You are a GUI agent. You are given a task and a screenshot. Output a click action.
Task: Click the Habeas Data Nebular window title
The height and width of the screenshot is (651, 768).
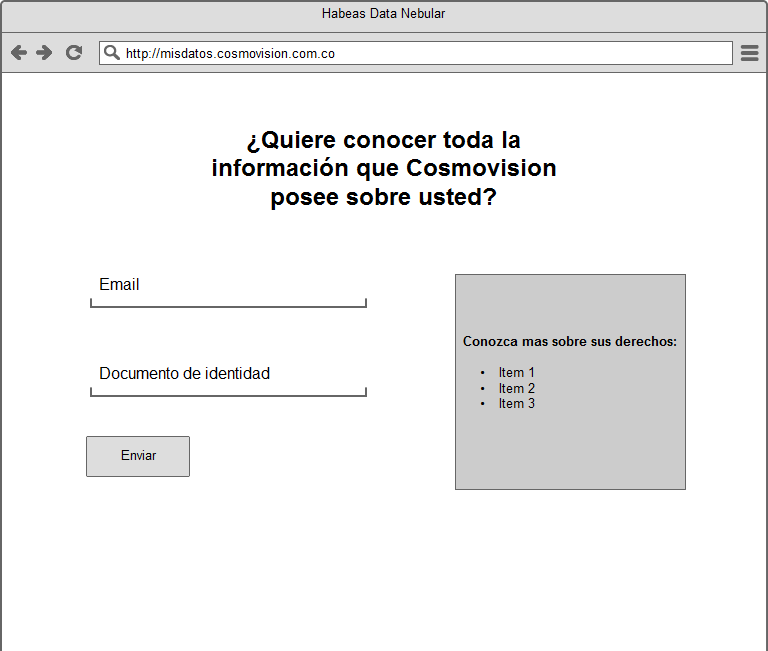tap(384, 13)
